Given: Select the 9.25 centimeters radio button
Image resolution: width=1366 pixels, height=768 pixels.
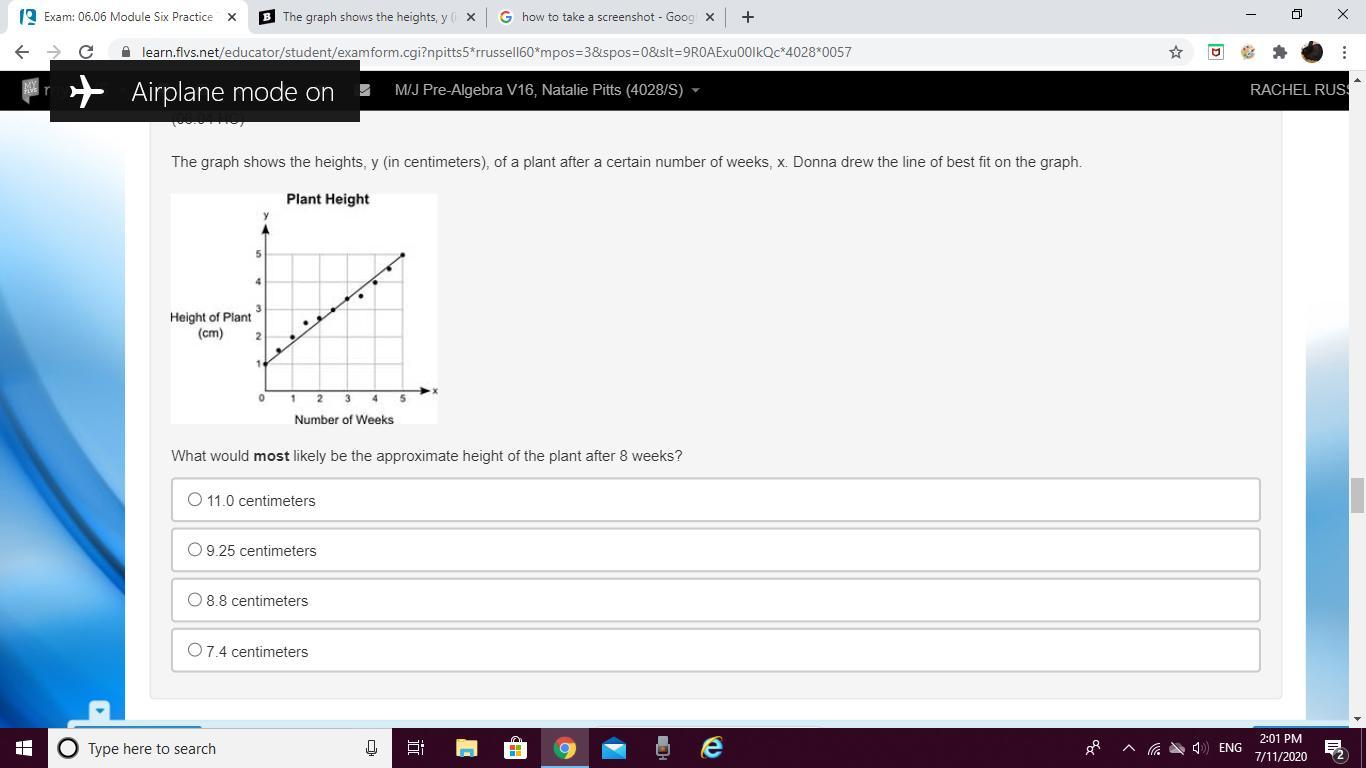Looking at the screenshot, I should pos(195,549).
